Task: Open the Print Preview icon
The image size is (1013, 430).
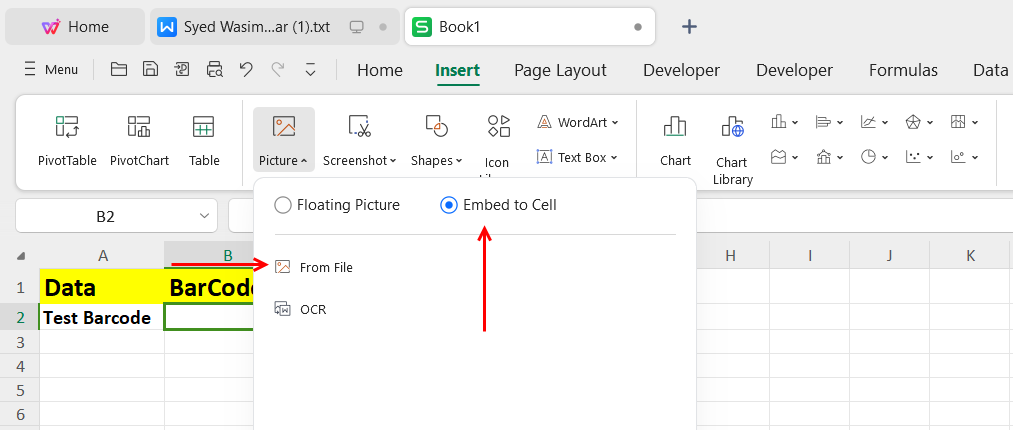Action: pyautogui.click(x=214, y=69)
